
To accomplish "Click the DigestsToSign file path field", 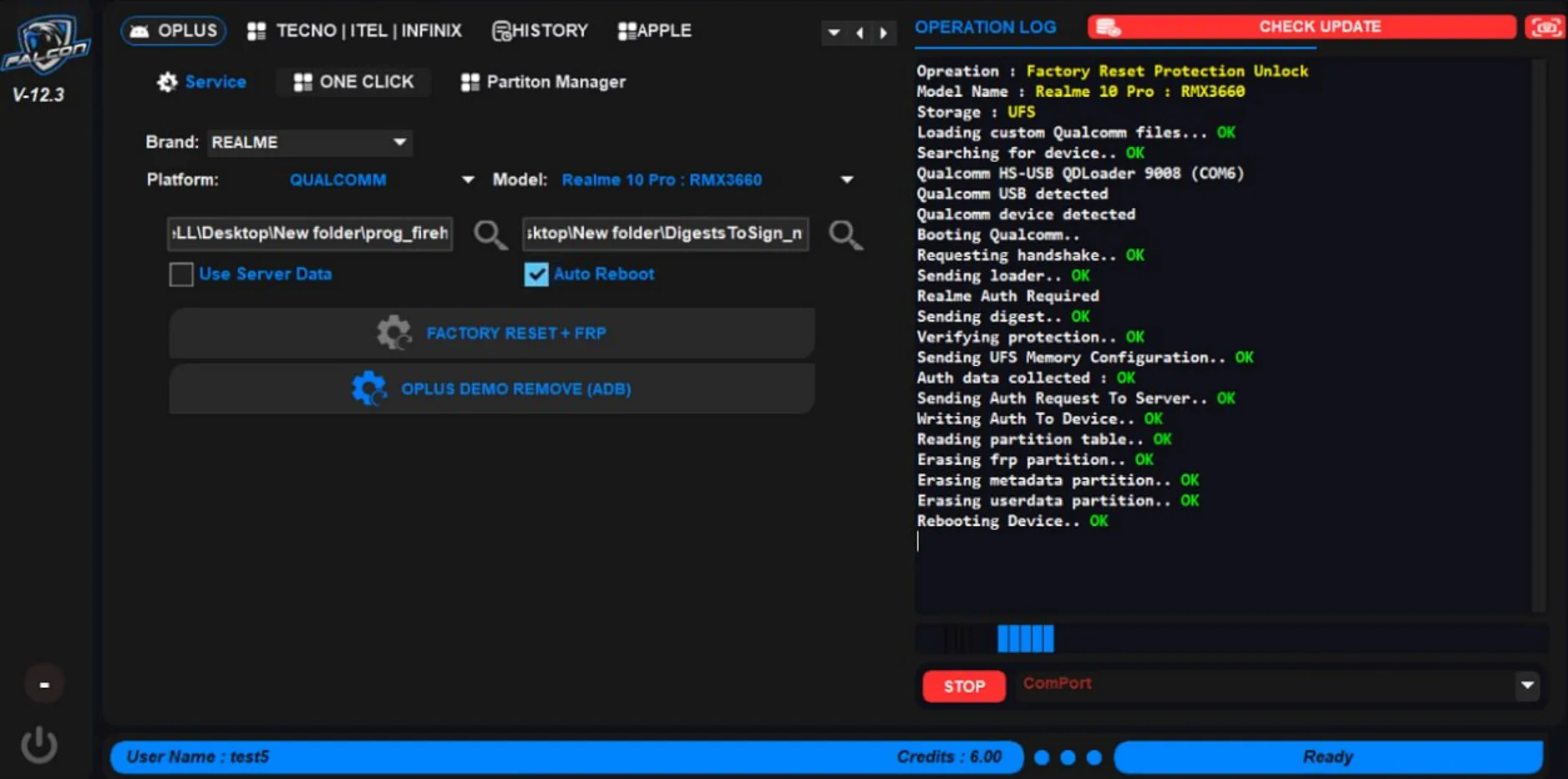I will pyautogui.click(x=665, y=234).
